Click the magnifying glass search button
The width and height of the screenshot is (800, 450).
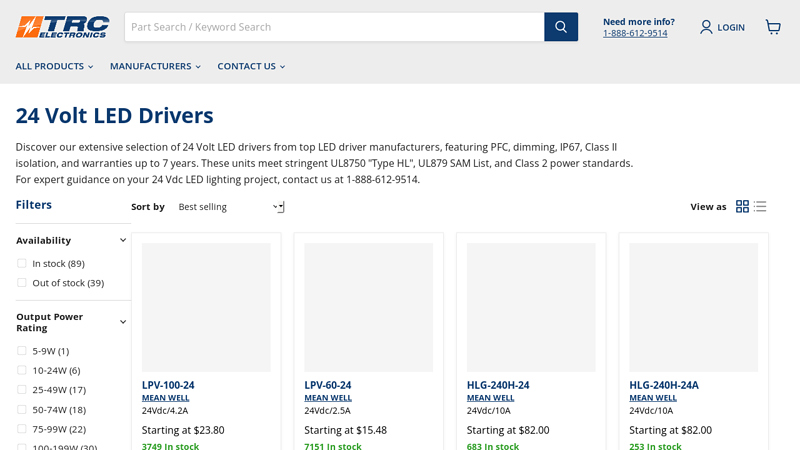click(x=561, y=27)
